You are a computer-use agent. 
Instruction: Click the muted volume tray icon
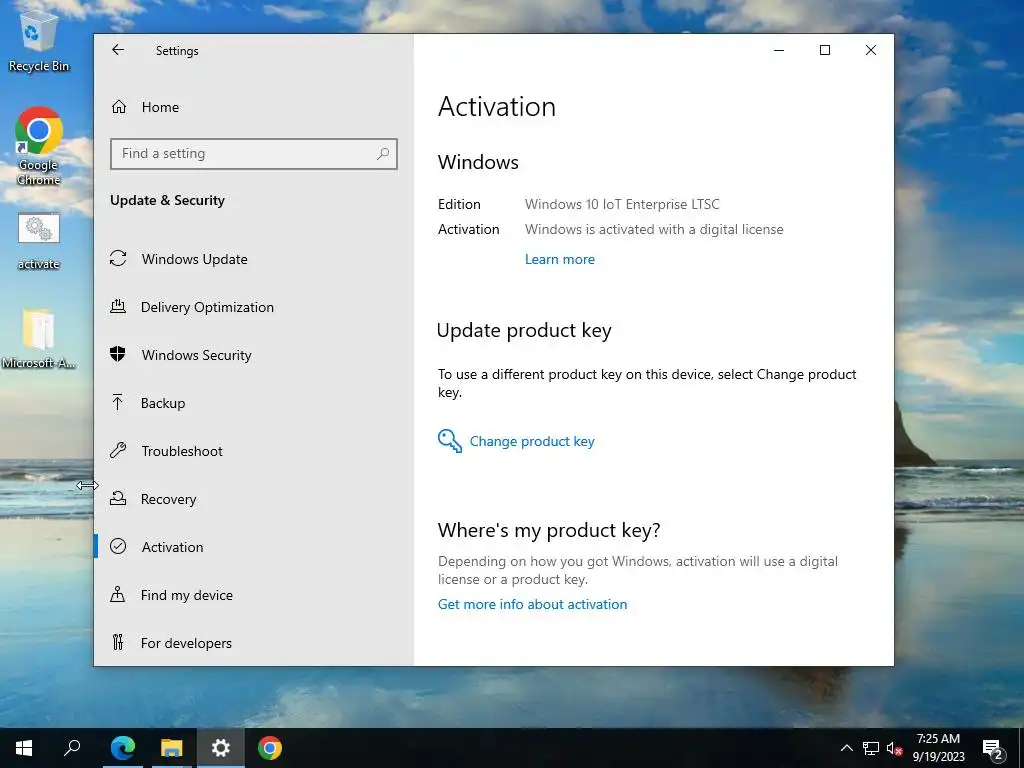click(894, 748)
